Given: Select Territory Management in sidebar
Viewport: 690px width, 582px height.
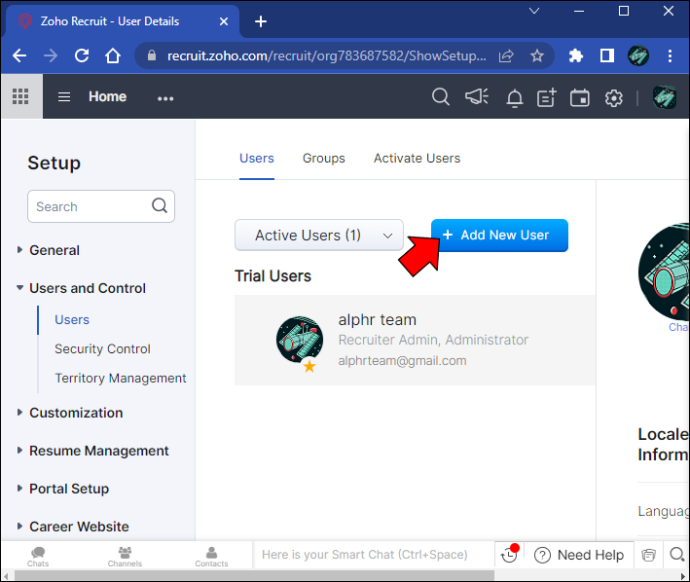Looking at the screenshot, I should (120, 378).
